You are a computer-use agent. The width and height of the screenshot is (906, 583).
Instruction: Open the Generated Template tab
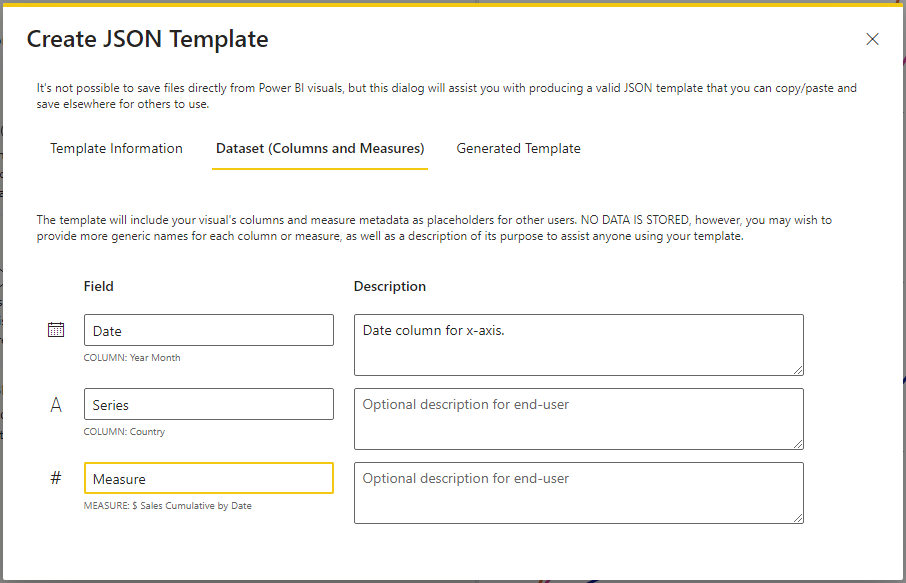518,148
